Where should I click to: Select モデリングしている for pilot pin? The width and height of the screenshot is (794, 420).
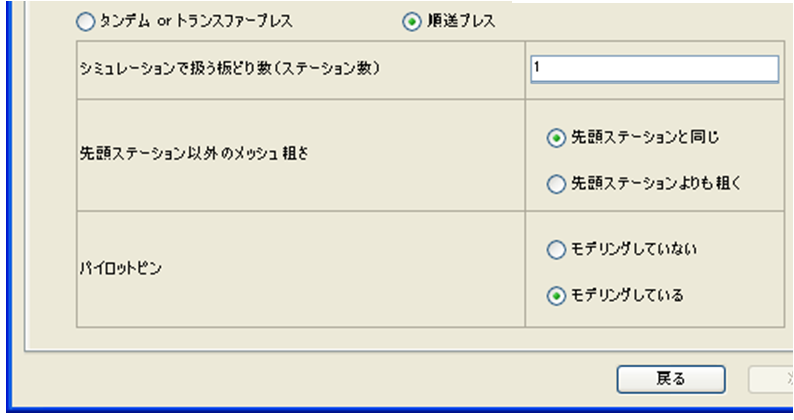point(556,296)
